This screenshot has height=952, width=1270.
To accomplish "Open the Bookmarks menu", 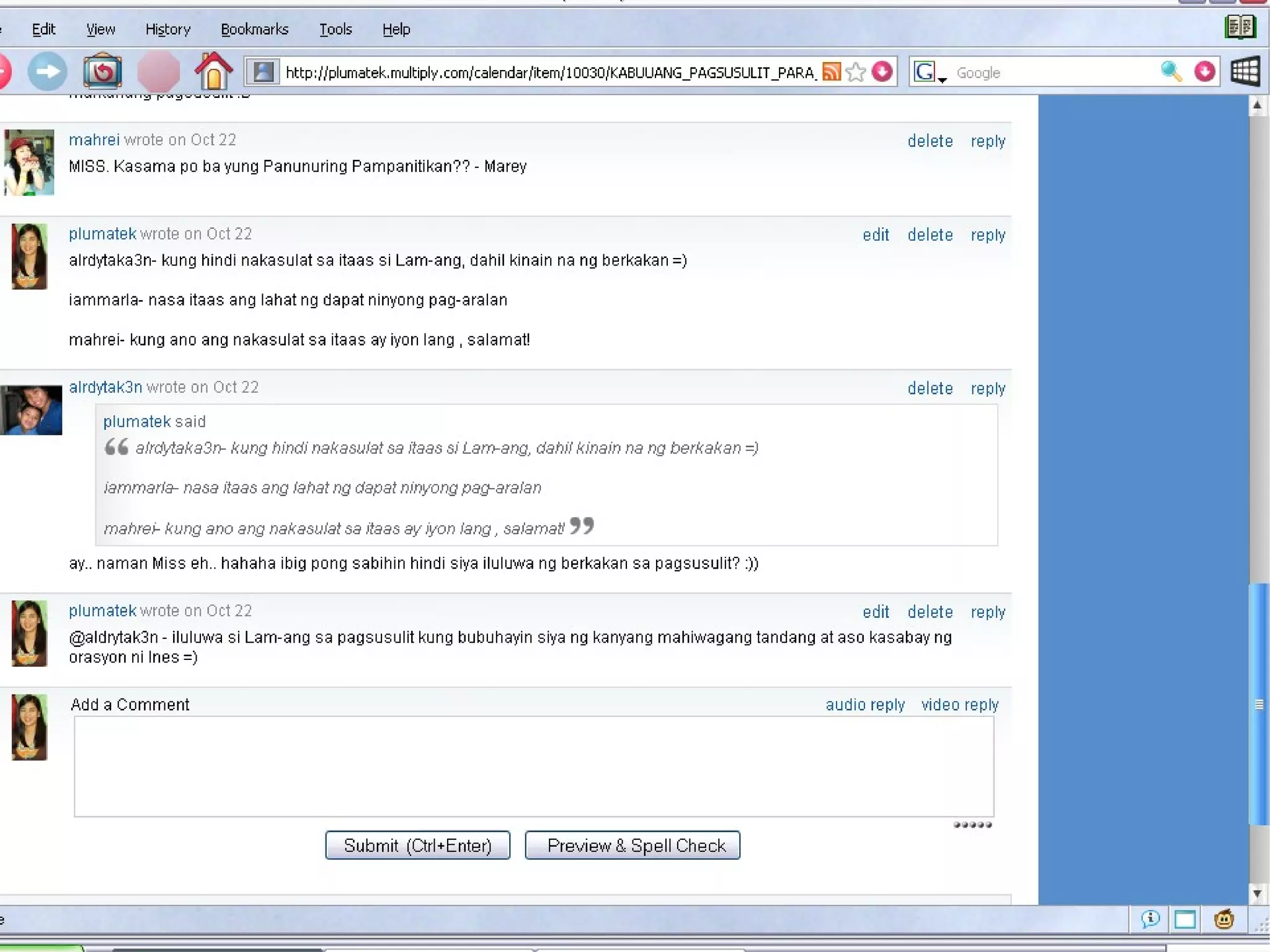I will pos(254,29).
